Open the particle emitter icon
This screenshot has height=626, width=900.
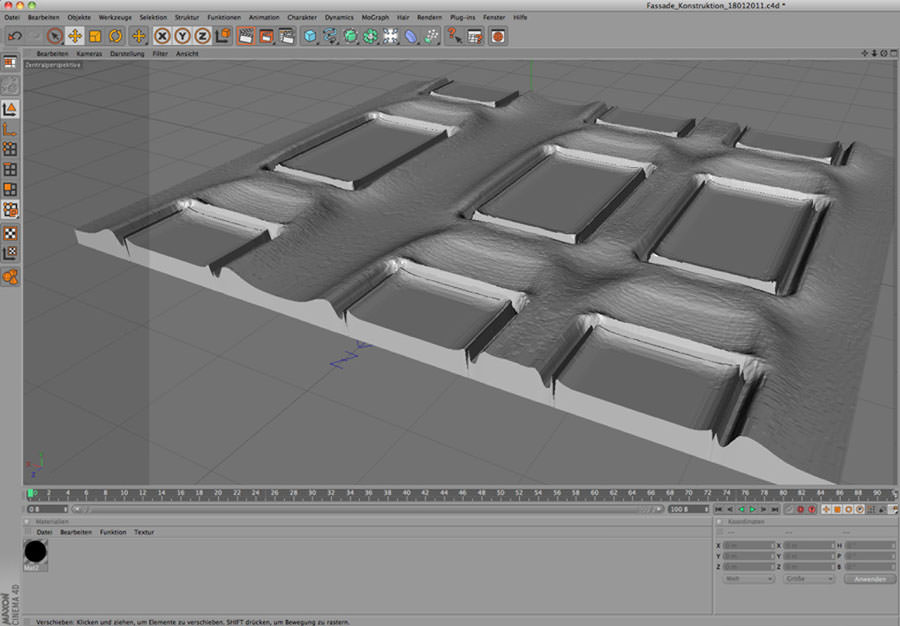point(431,36)
